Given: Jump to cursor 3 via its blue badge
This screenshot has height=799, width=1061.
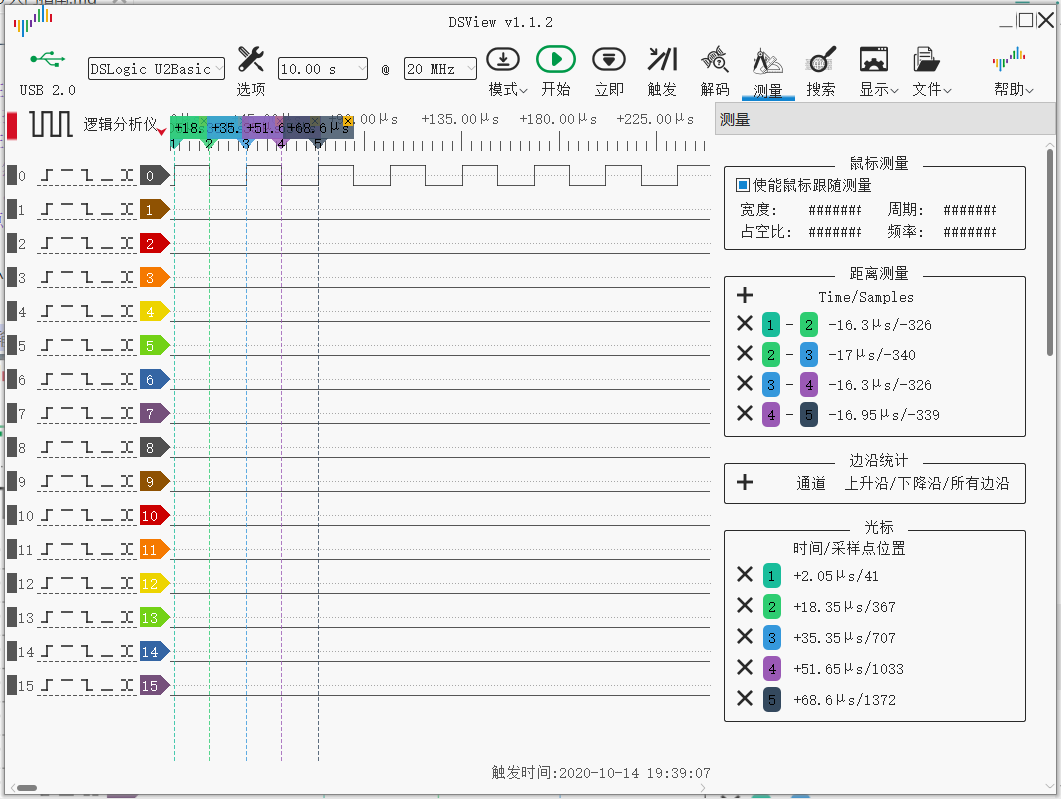Looking at the screenshot, I should coord(771,638).
